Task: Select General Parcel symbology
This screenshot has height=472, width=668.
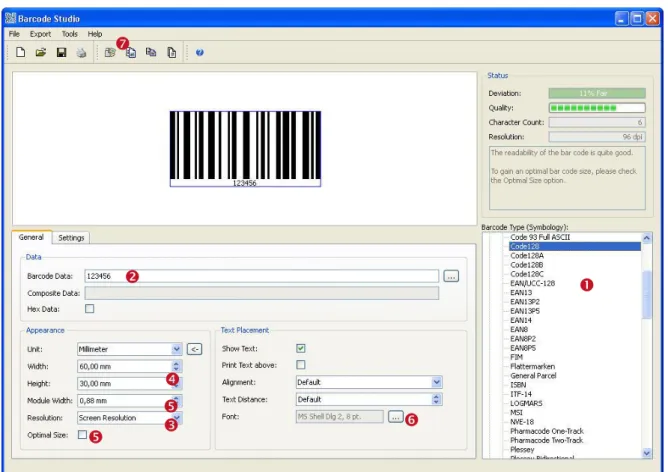Action: coord(533,376)
